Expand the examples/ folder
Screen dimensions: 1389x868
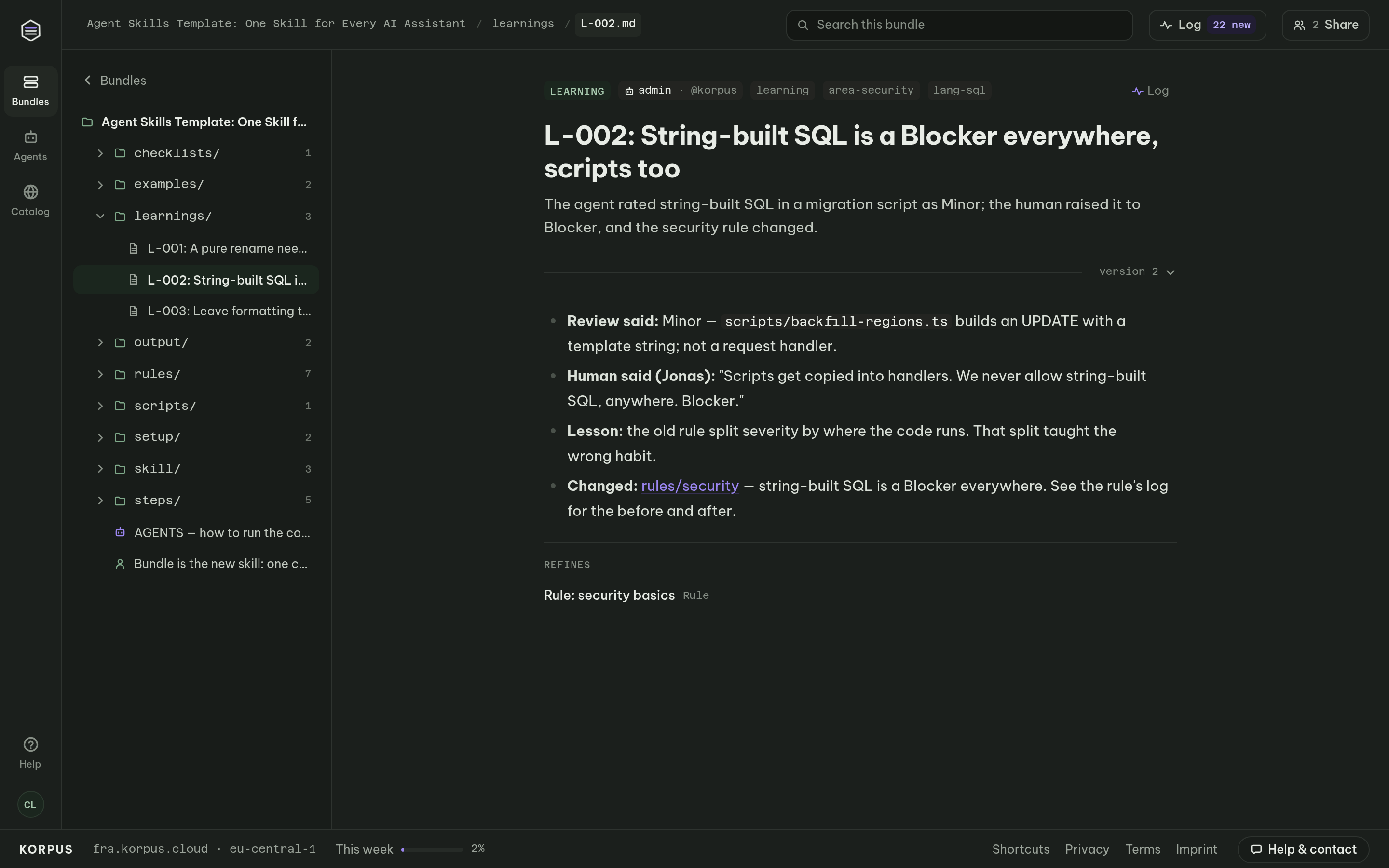tap(100, 185)
